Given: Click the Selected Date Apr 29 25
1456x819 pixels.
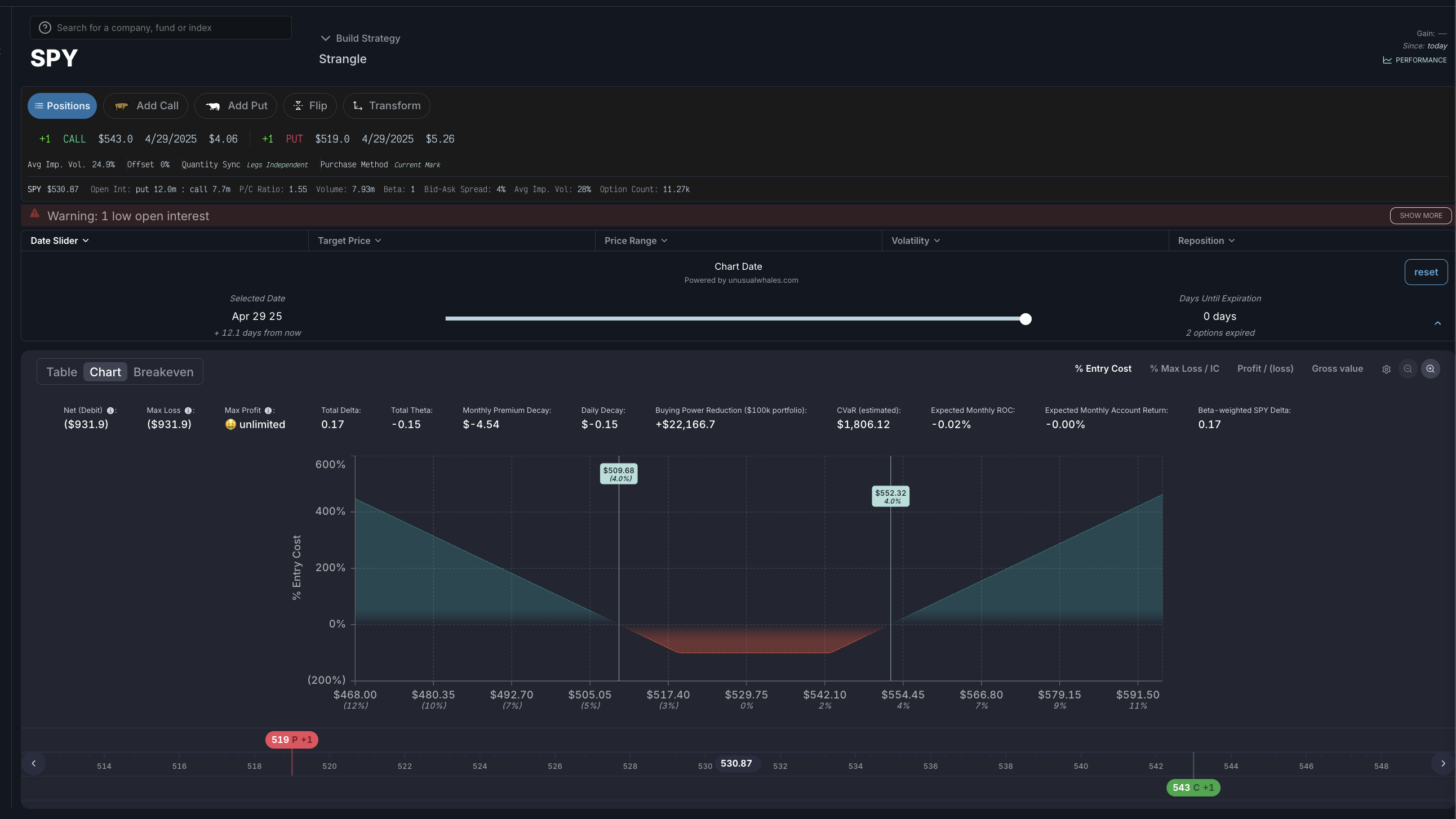Looking at the screenshot, I should 257,317.
